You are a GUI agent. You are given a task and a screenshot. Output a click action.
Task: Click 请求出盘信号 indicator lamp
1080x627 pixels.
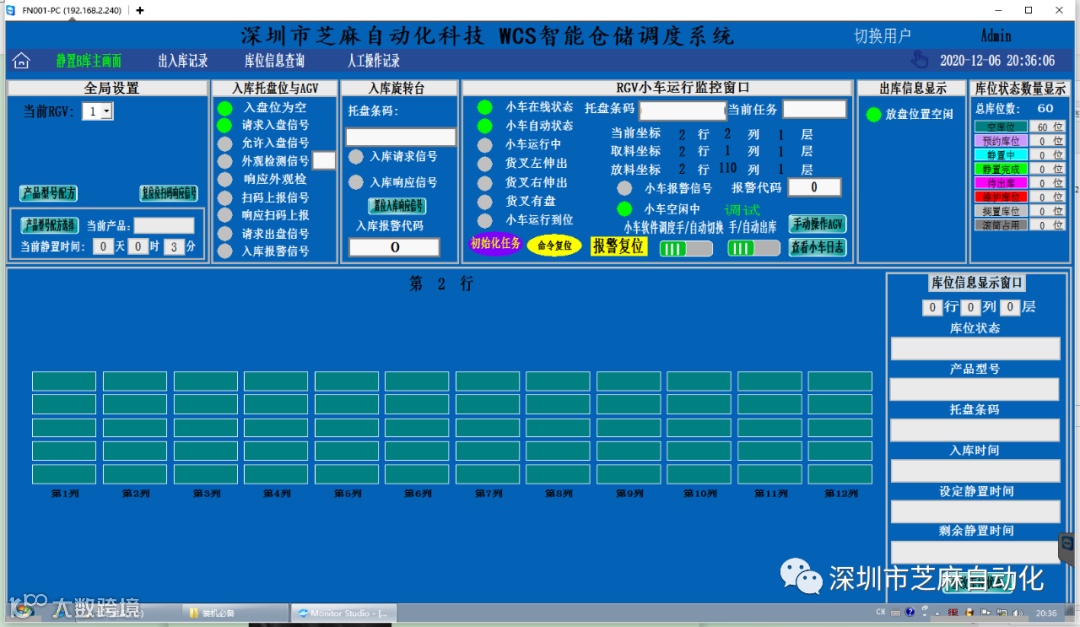coord(225,234)
